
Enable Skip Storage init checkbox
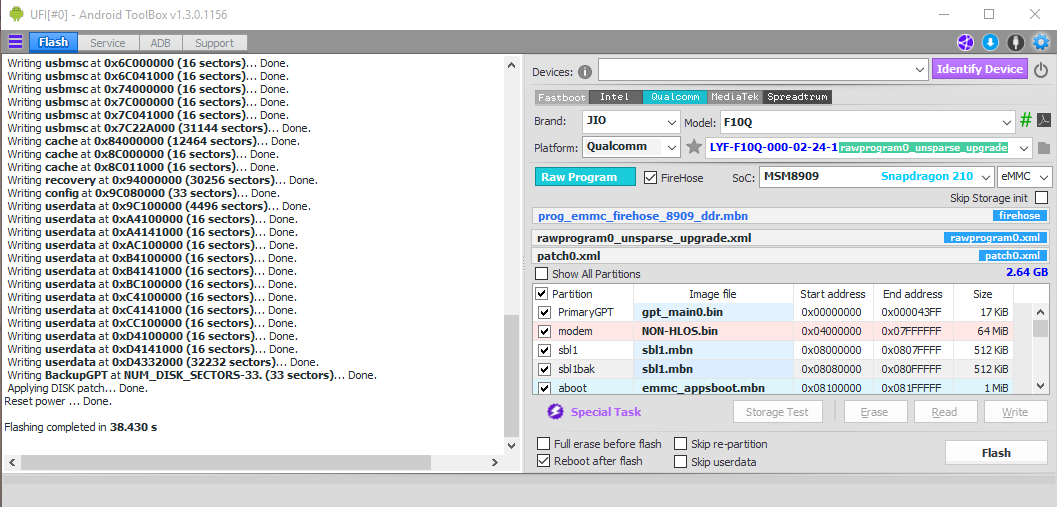1041,198
